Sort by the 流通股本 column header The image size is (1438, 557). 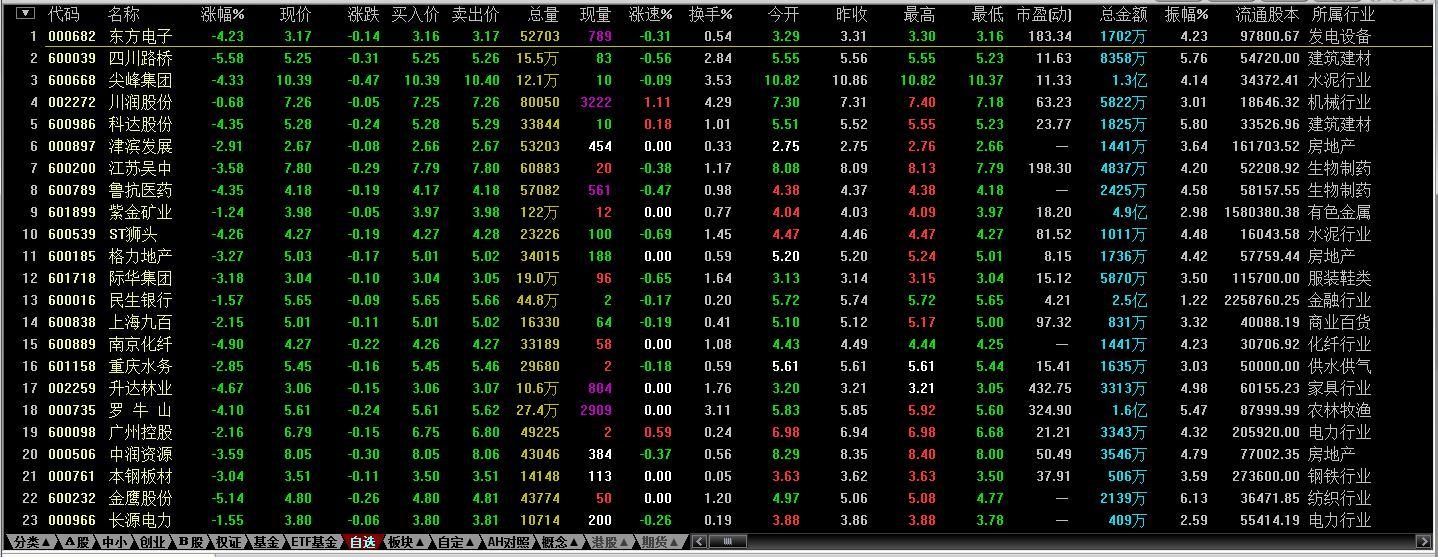click(1267, 14)
